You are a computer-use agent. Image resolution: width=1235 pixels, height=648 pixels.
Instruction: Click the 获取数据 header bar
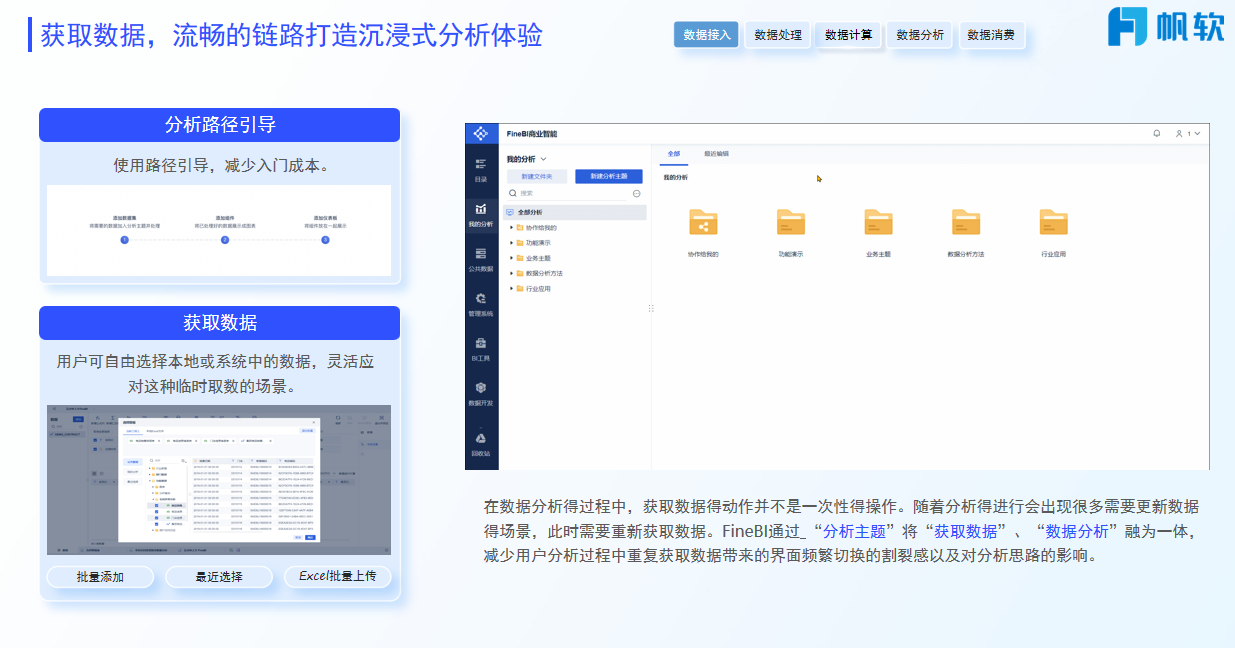tap(220, 323)
